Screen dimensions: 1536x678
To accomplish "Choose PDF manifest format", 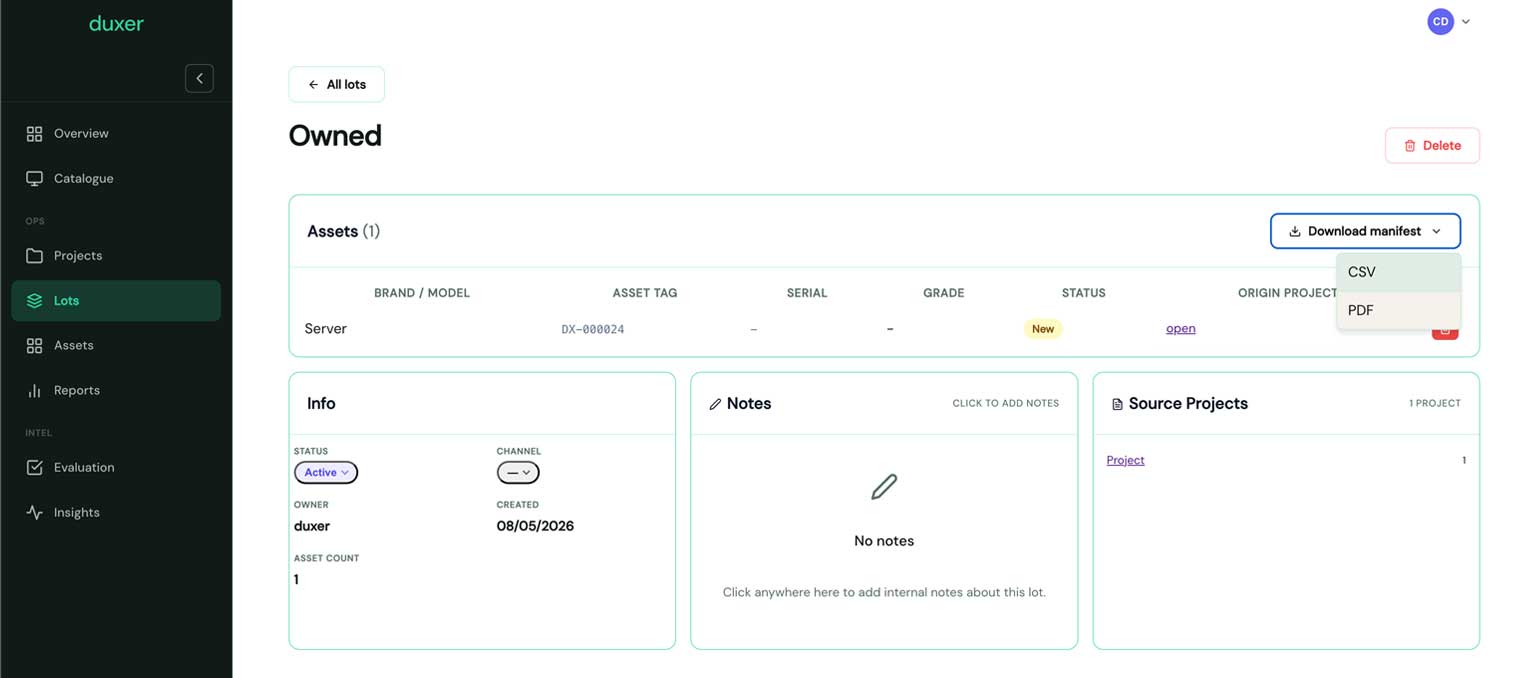I will coord(1398,310).
